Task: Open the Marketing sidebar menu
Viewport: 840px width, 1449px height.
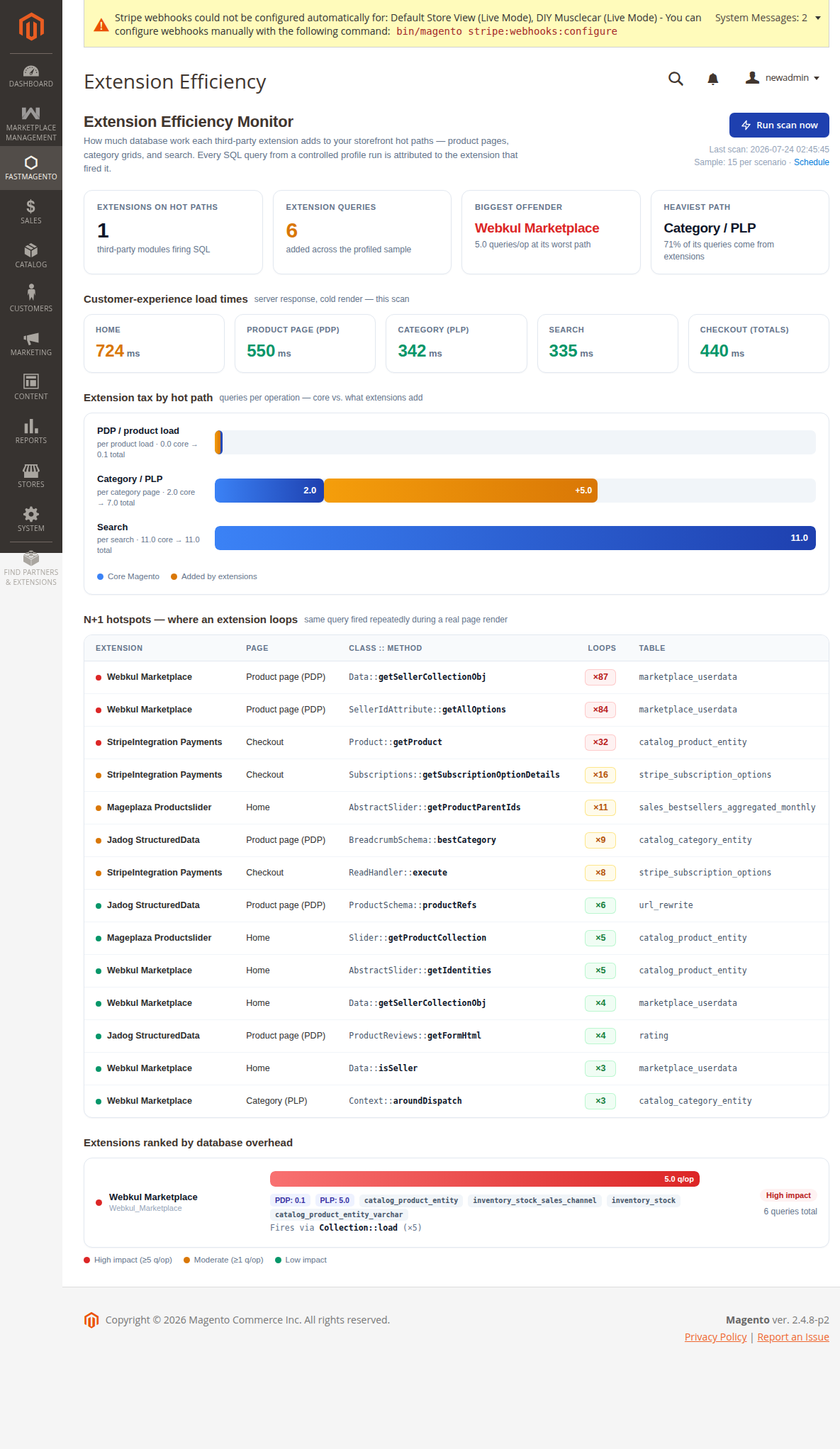Action: (31, 344)
